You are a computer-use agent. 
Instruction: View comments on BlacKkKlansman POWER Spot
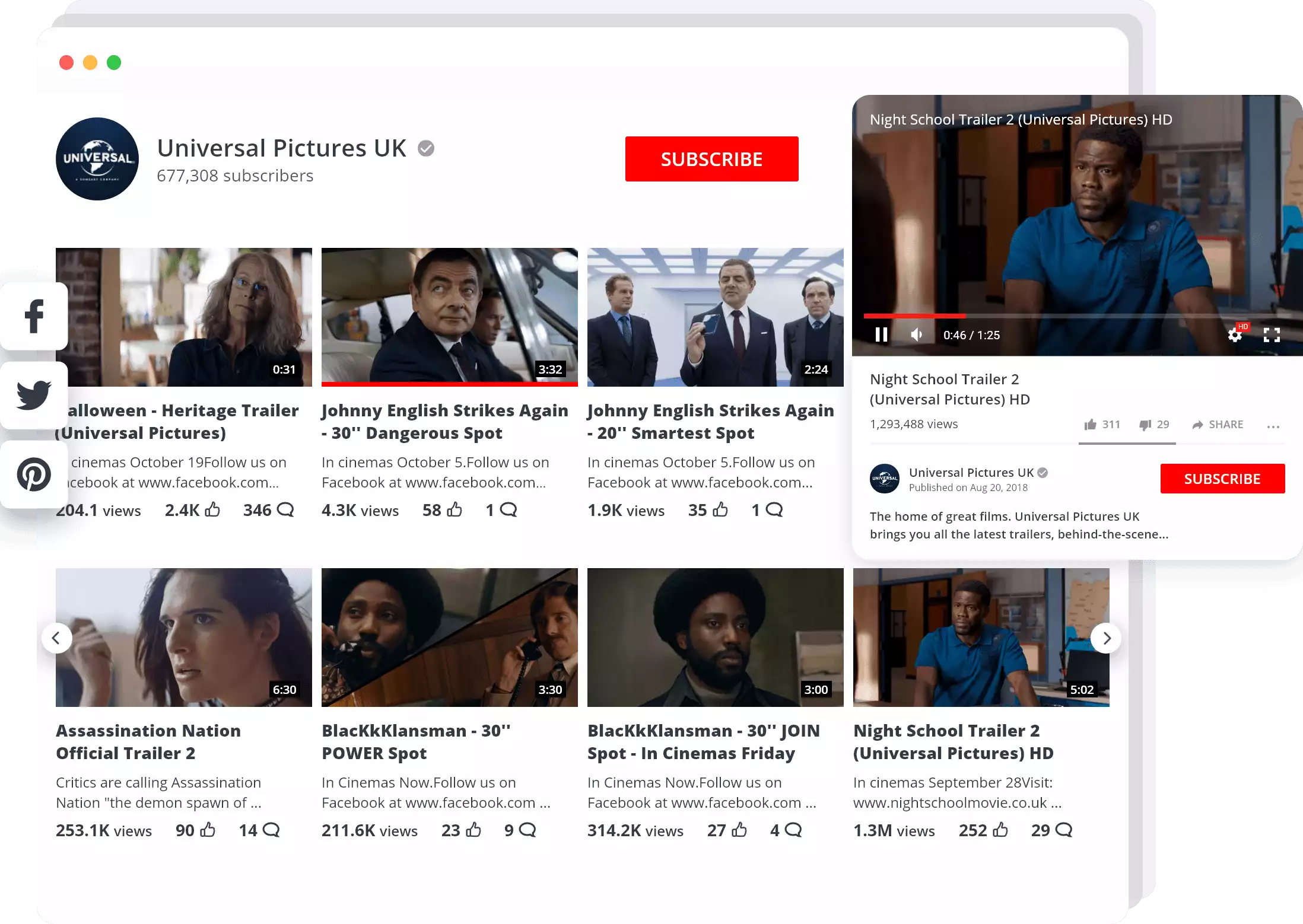coord(527,830)
